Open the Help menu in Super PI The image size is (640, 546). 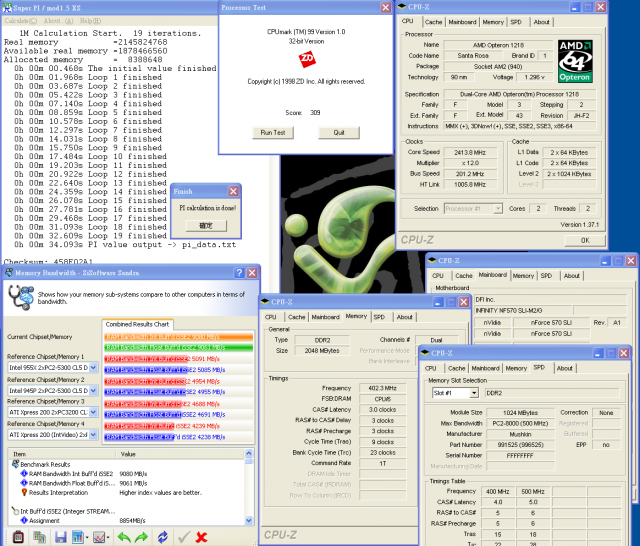tap(90, 21)
